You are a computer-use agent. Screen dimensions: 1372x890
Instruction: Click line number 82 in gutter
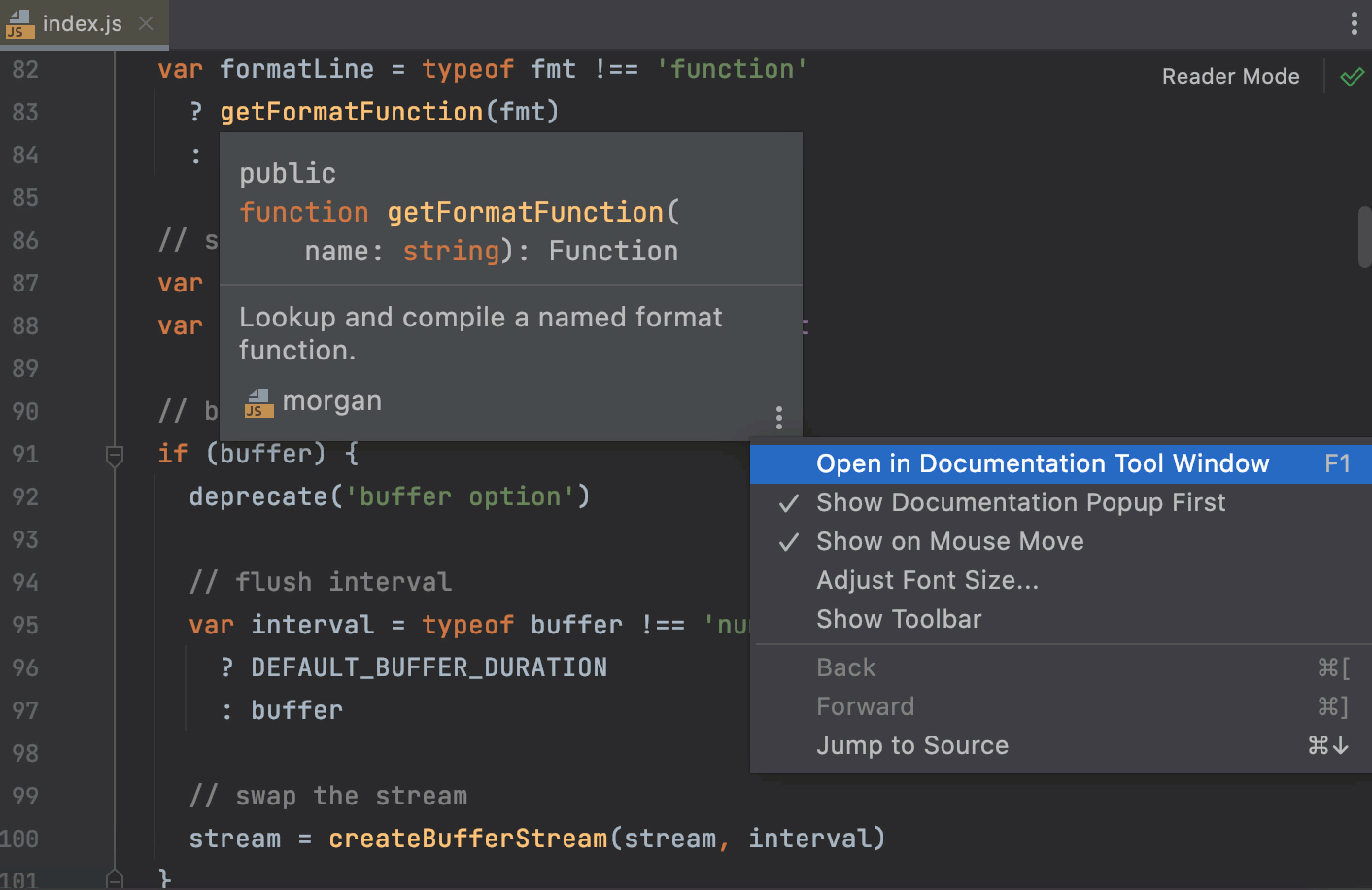click(25, 70)
